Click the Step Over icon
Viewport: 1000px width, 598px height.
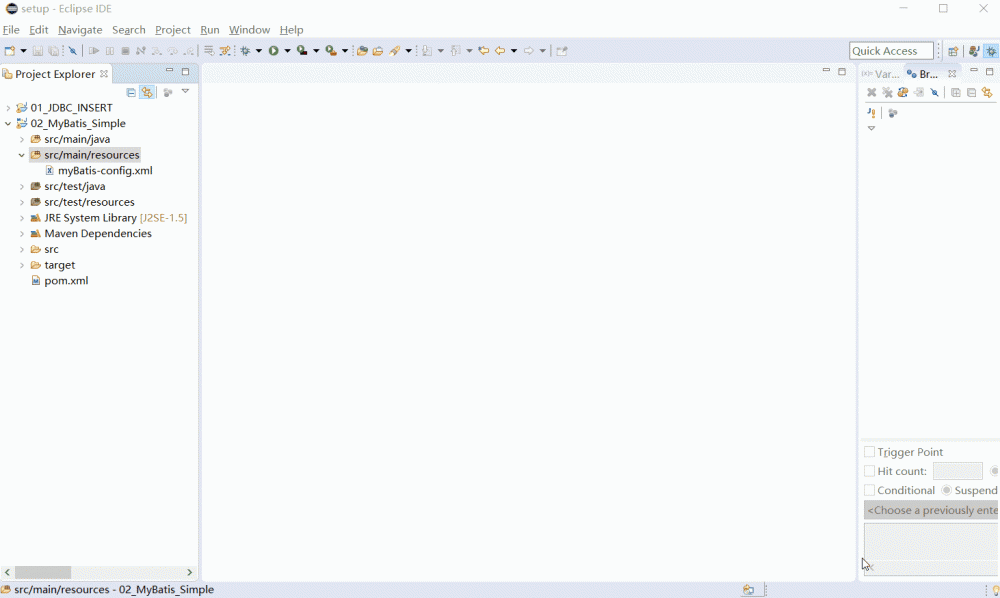[x=172, y=51]
